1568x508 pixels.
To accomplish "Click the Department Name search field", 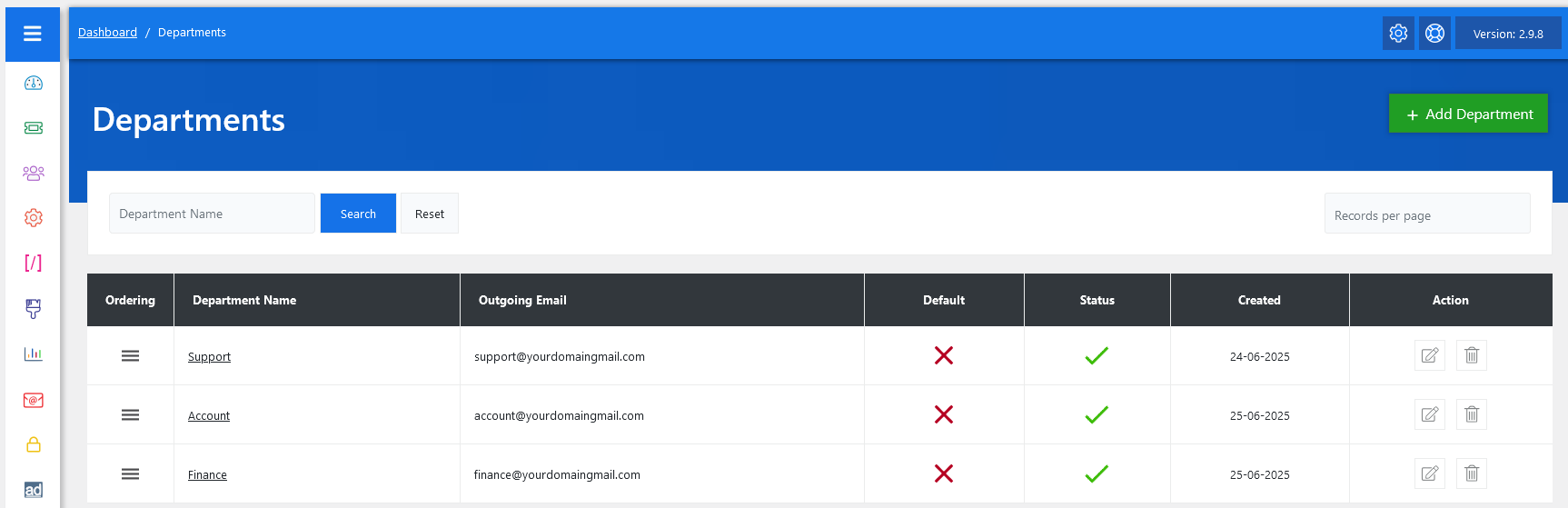I will click(x=212, y=214).
